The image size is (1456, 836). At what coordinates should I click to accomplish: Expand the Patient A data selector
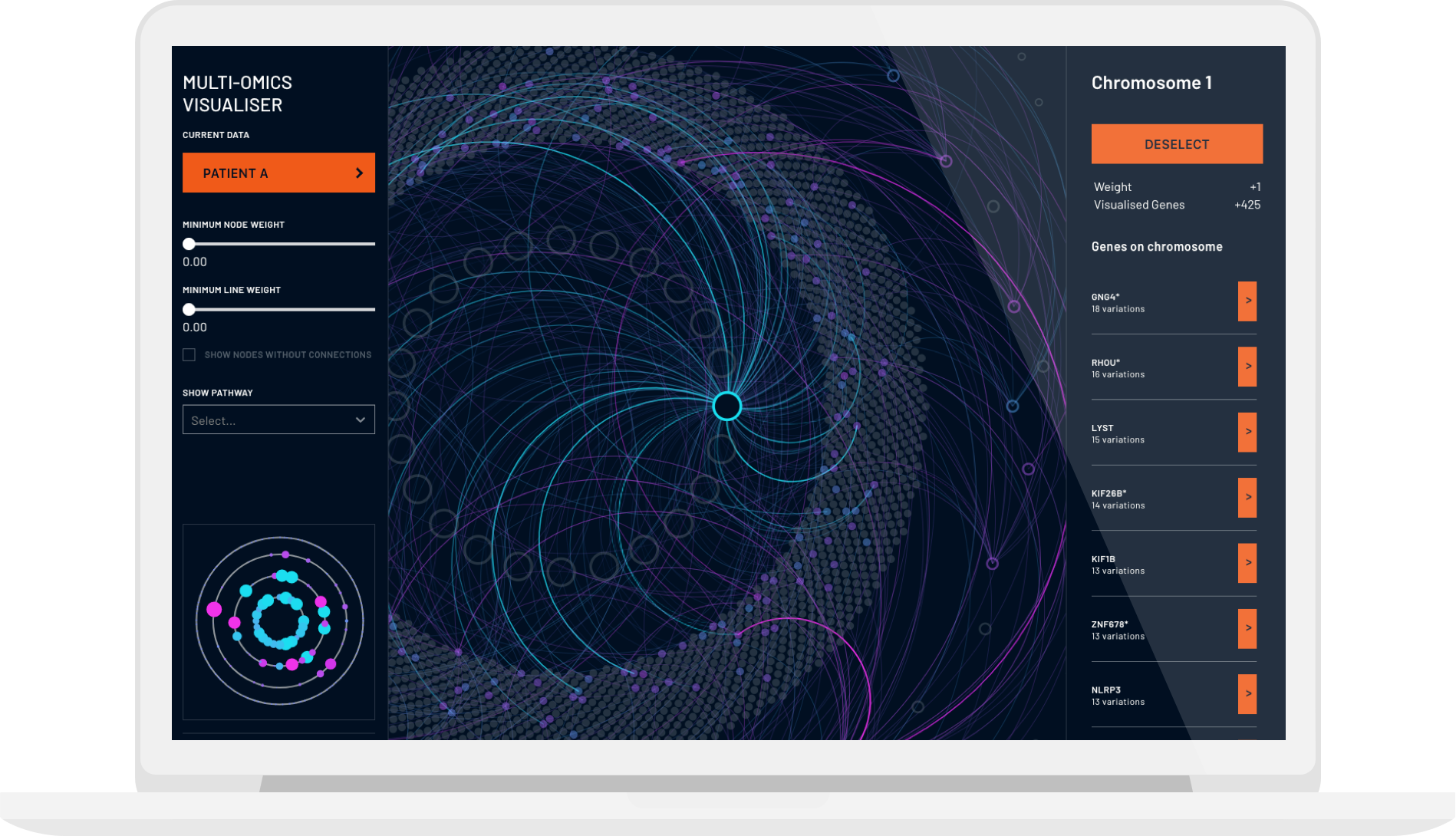click(x=278, y=173)
